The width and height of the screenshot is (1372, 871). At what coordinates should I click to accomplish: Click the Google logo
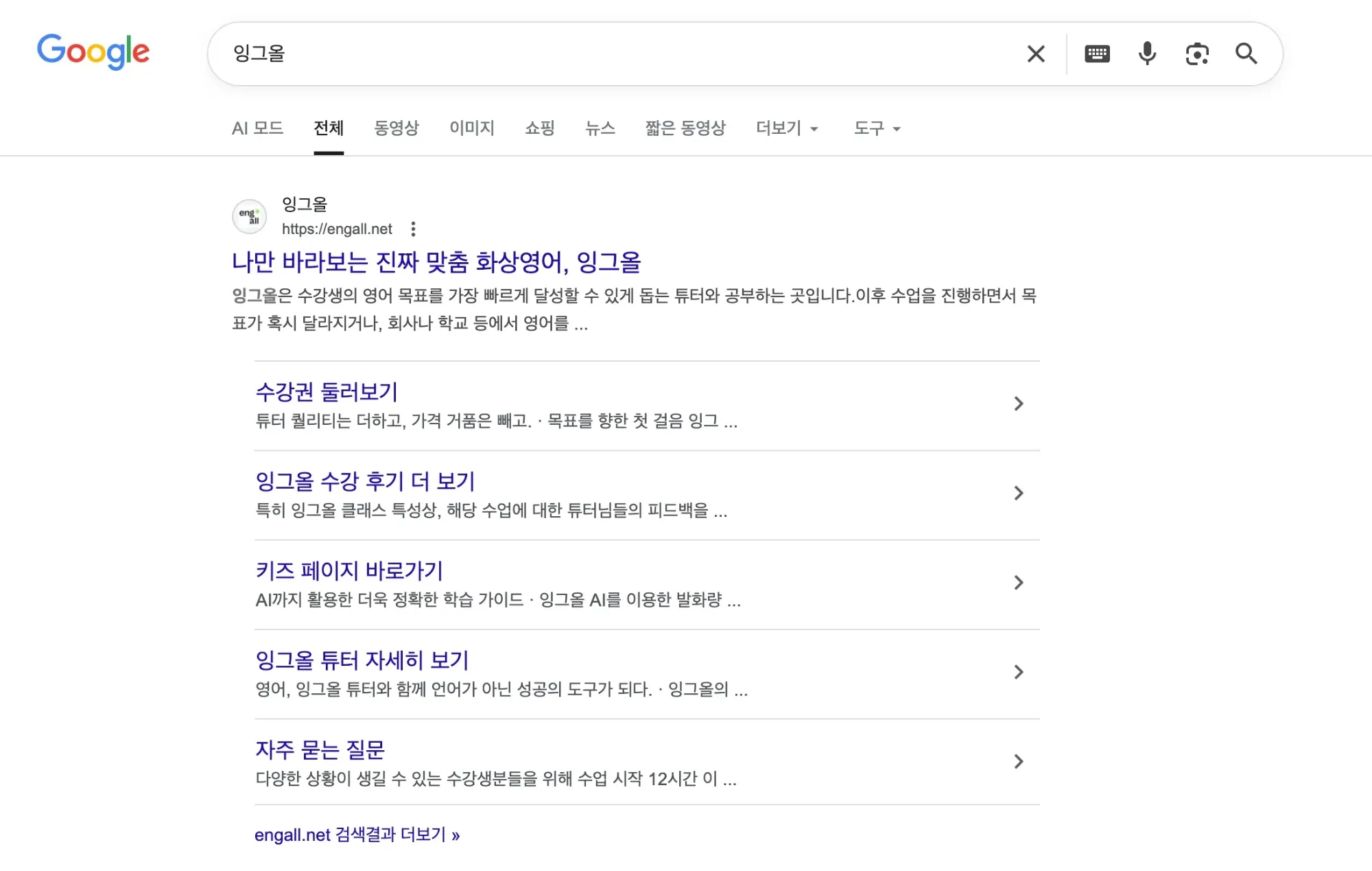coord(93,52)
